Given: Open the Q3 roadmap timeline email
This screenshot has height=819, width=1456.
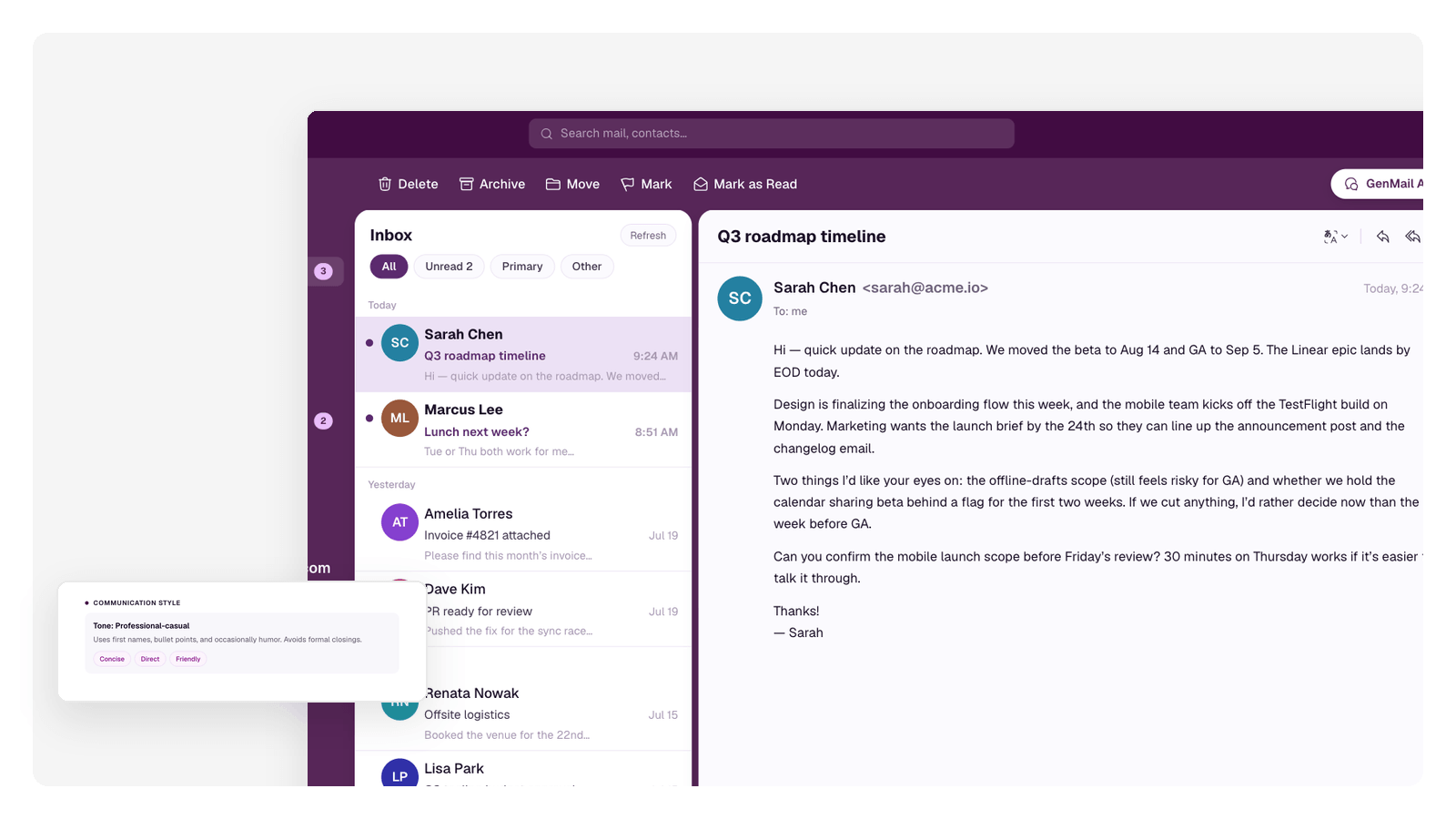Looking at the screenshot, I should 523,355.
